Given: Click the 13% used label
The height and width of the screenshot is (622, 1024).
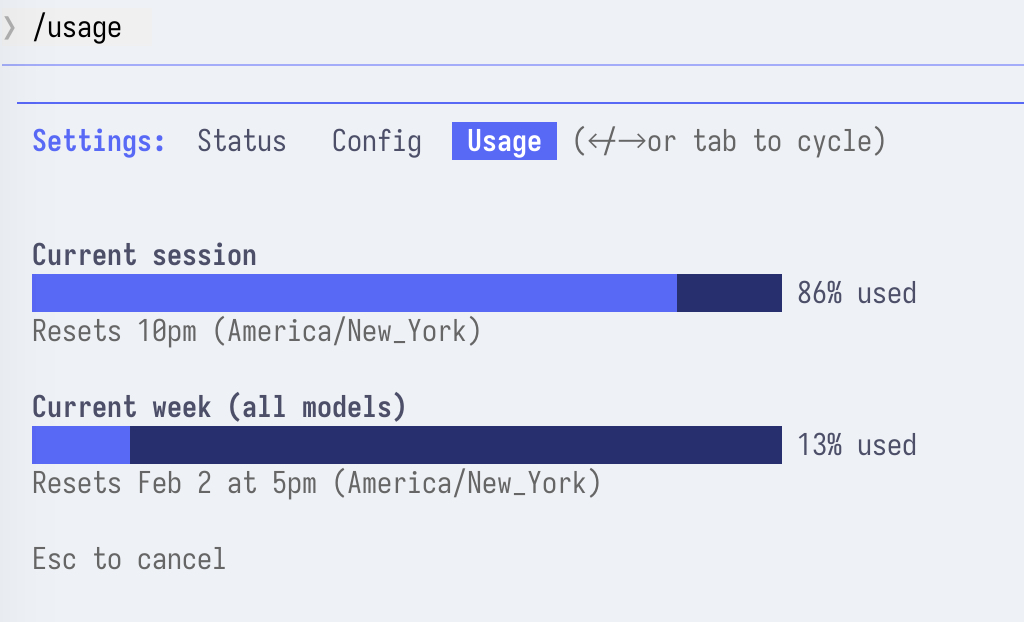Looking at the screenshot, I should coord(856,445).
